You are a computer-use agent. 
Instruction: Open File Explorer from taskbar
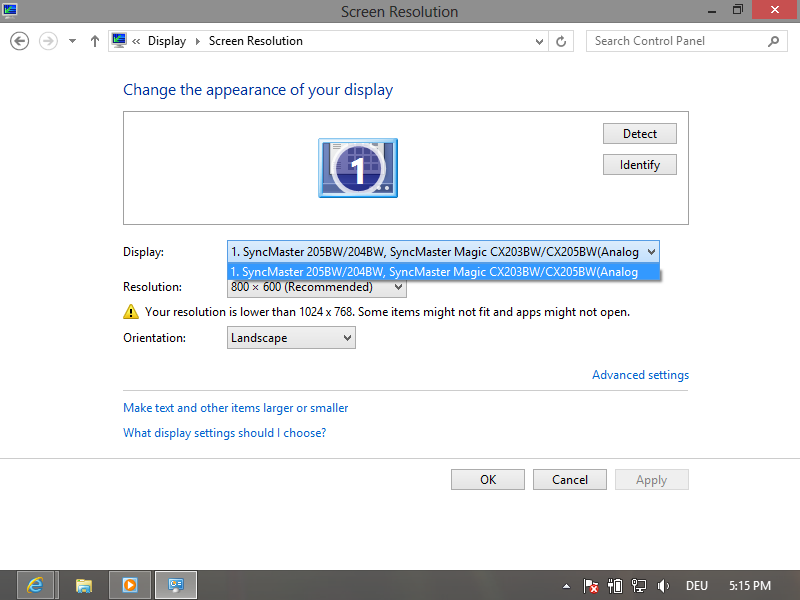click(84, 585)
